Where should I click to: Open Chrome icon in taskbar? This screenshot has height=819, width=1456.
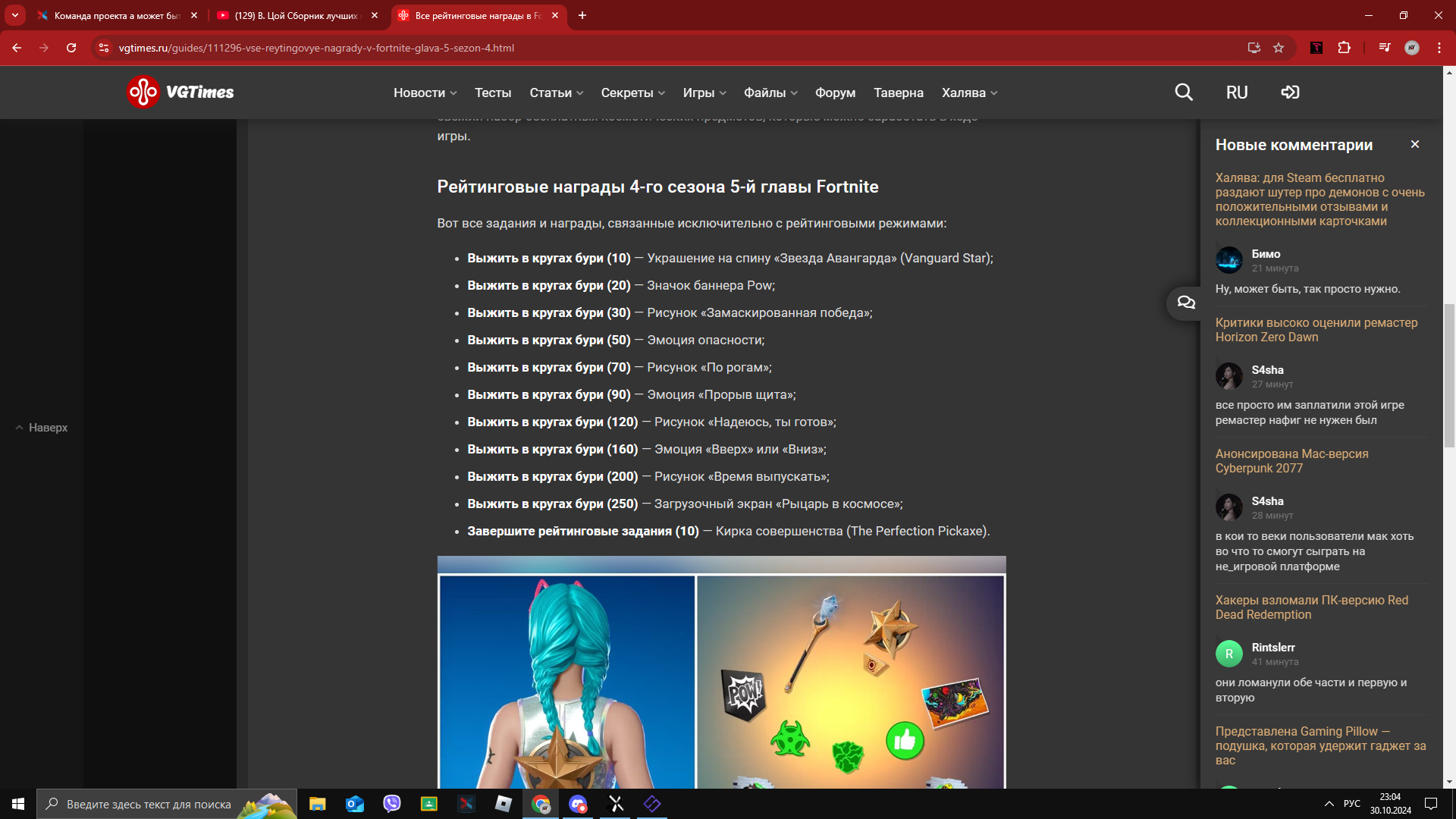click(x=541, y=804)
